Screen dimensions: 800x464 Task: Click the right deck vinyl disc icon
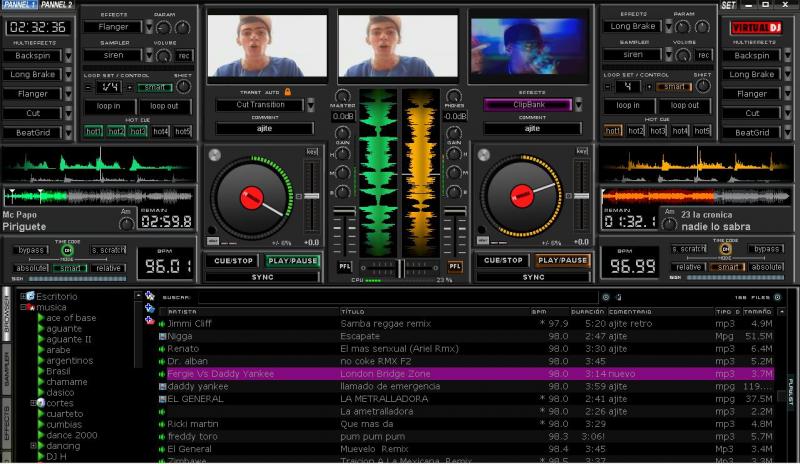[484, 155]
